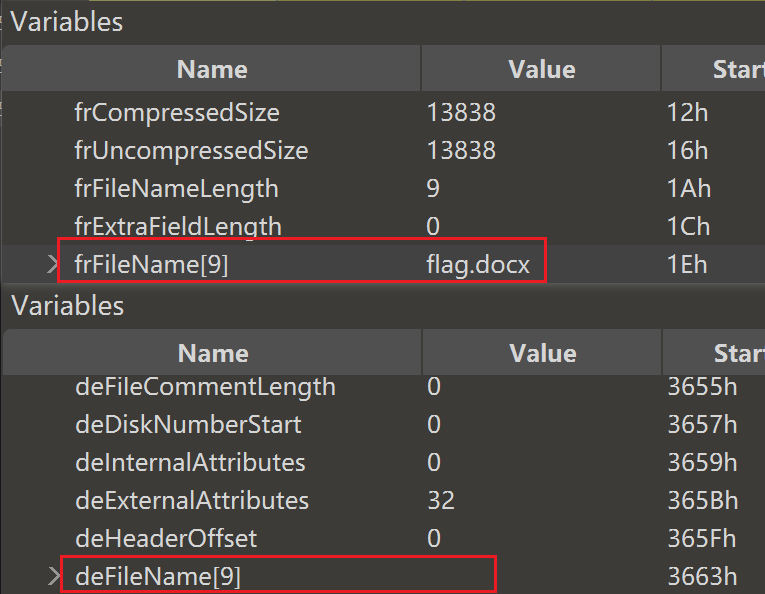This screenshot has width=765, height=594.
Task: Pick the deDiskNumberStart variable name
Action: tap(188, 425)
